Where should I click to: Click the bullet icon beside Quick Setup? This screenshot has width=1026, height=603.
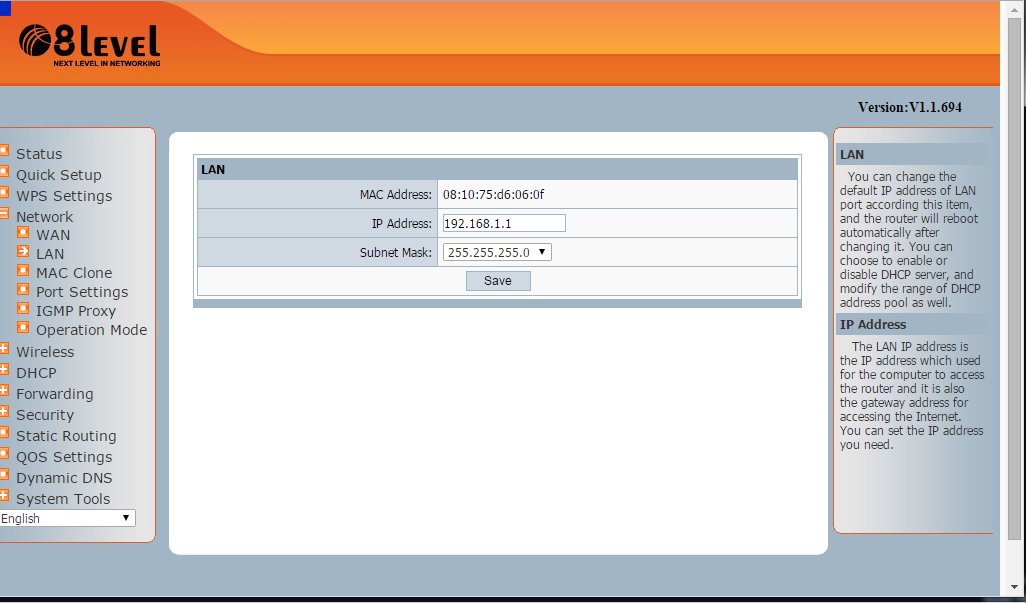pyautogui.click(x=4, y=172)
